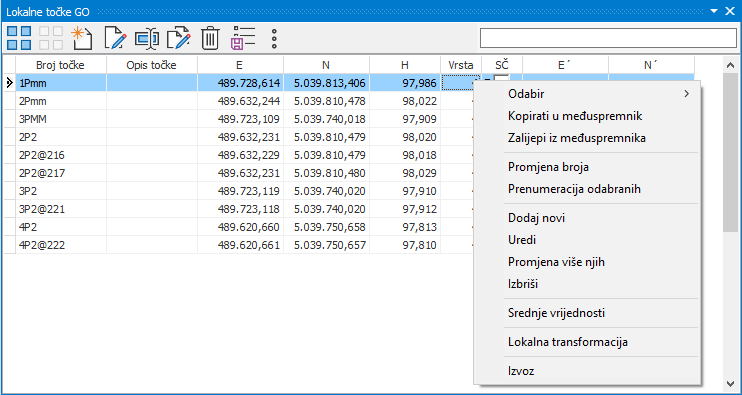742x395 pixels.
Task: Click the vertical scrollbar up arrow
Action: pyautogui.click(x=730, y=65)
